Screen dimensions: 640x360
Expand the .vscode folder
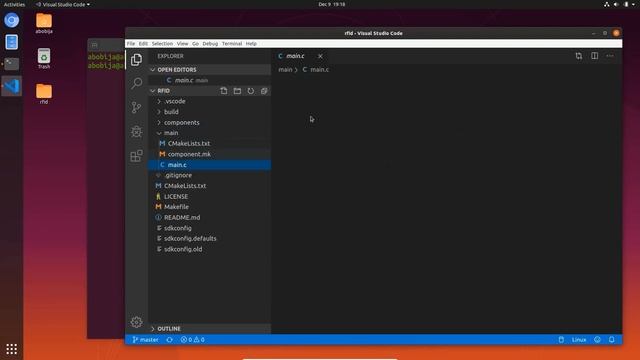[209, 101]
